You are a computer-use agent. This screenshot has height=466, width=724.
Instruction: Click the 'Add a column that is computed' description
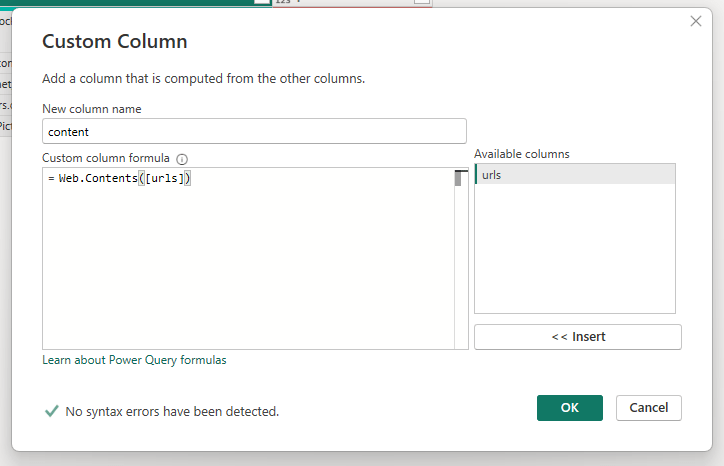point(203,78)
